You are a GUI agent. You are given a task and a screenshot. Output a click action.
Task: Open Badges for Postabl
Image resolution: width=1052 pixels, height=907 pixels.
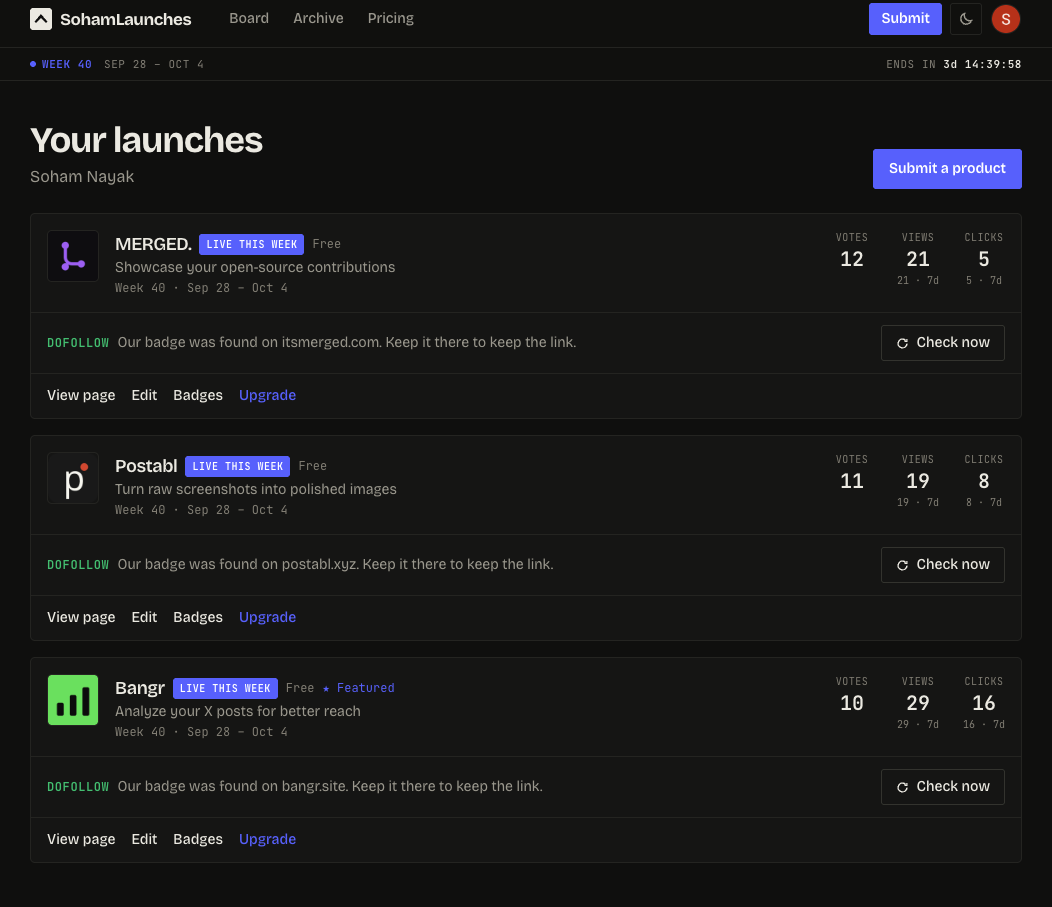198,617
